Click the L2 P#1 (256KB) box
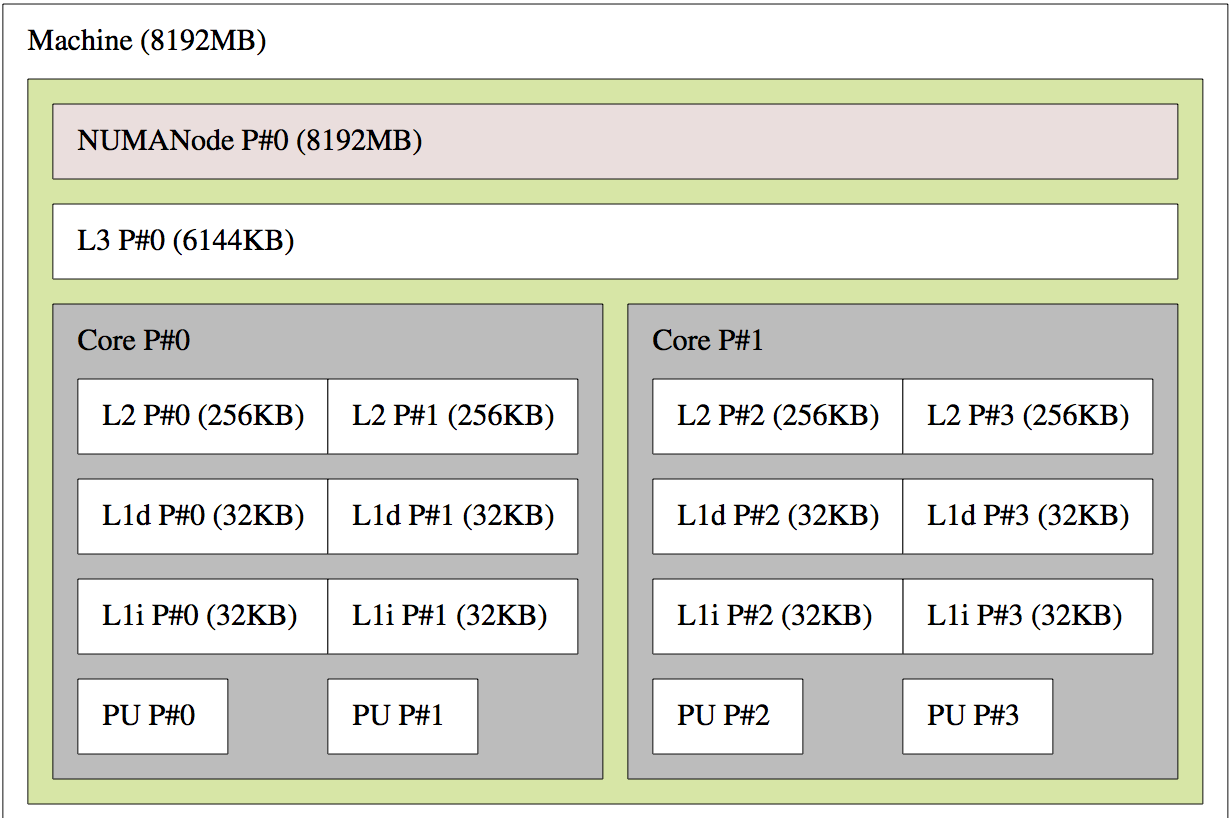The height and width of the screenshot is (818, 1231). click(453, 416)
